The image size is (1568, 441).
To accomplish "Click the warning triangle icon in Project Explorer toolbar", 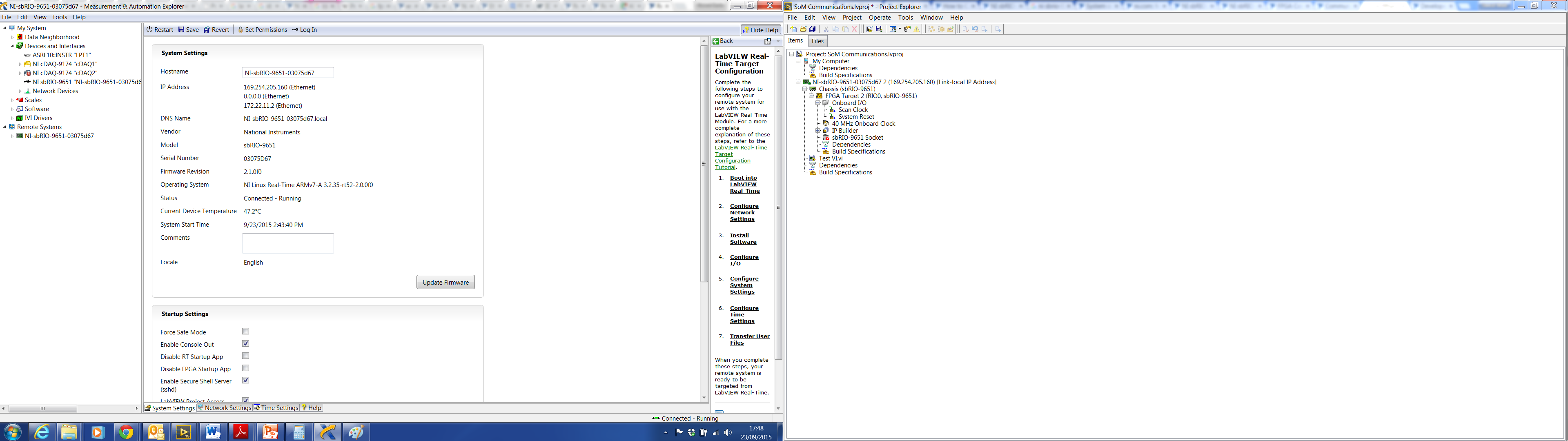I will [917, 29].
